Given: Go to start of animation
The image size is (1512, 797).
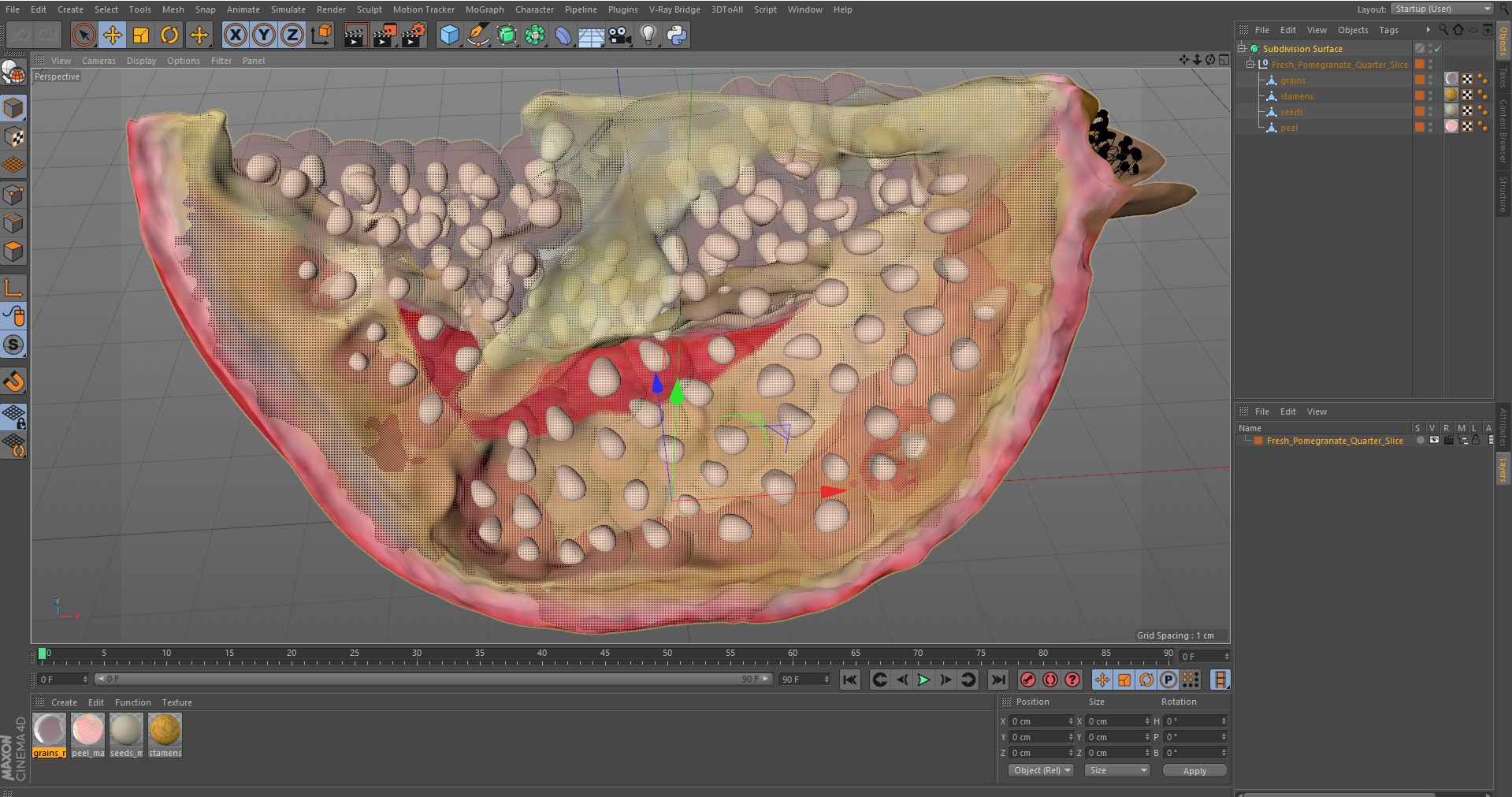Looking at the screenshot, I should click(849, 680).
